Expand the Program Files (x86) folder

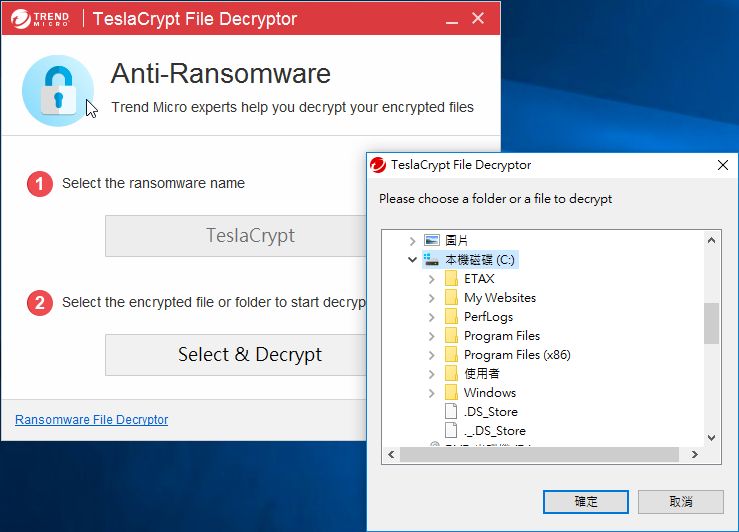[x=431, y=355]
